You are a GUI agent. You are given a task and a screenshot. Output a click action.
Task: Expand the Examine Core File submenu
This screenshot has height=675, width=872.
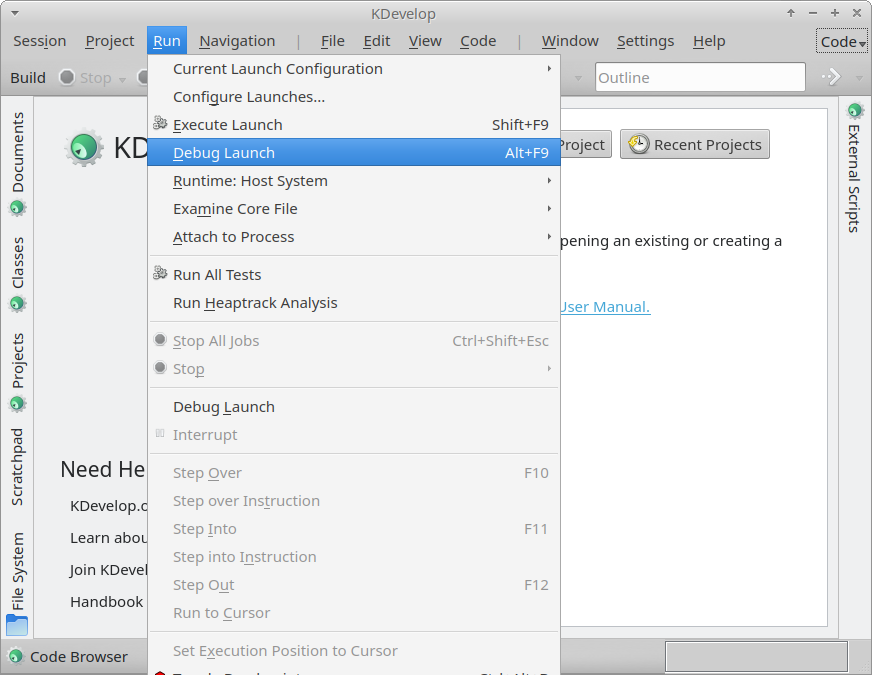coord(354,209)
